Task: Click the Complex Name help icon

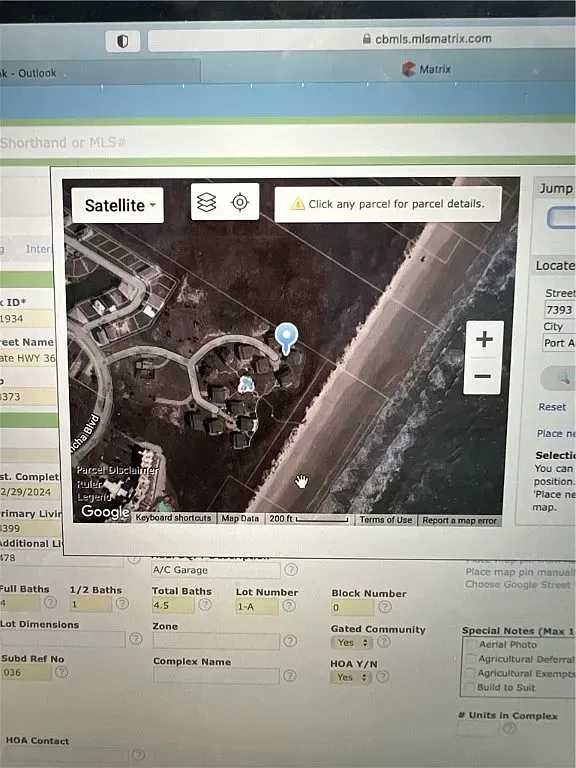Action: 290,676
